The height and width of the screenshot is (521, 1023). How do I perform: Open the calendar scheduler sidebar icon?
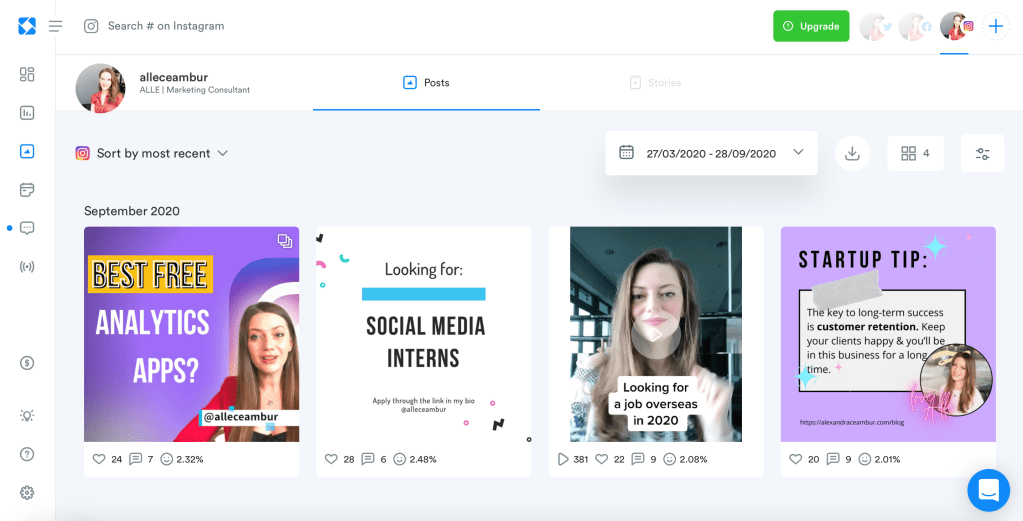(27, 190)
